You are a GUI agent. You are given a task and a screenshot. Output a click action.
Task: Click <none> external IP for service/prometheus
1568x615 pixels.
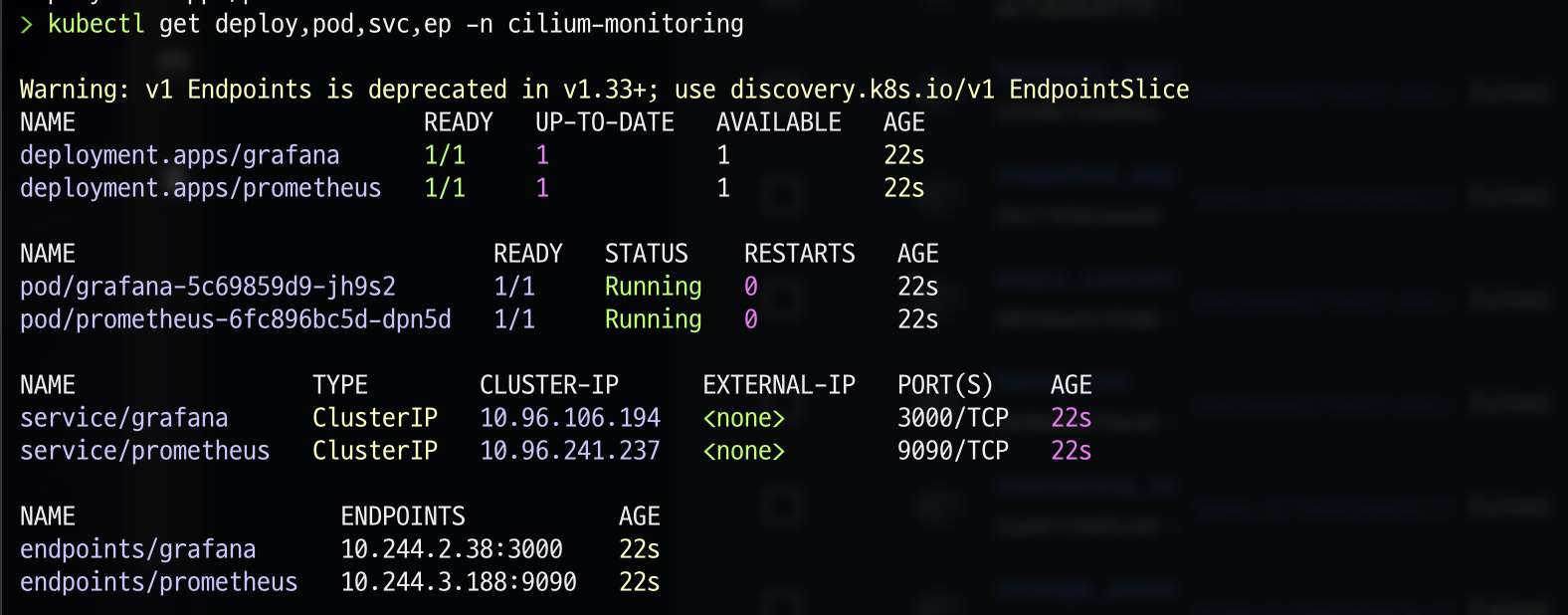point(744,451)
